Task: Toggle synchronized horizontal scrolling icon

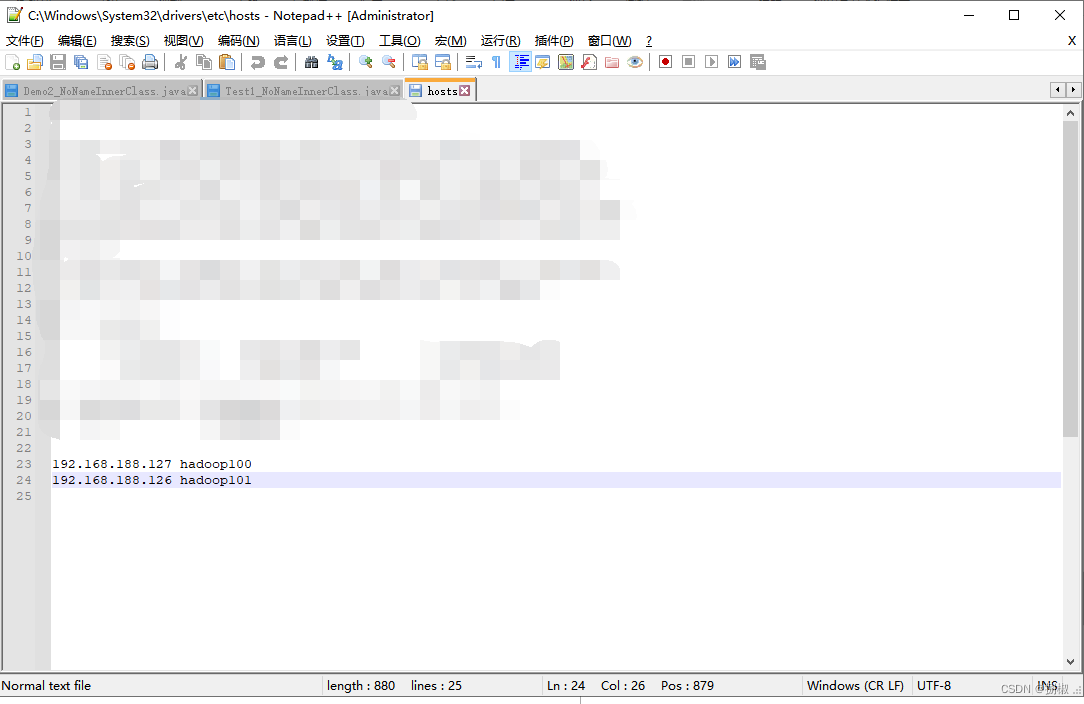Action: click(442, 62)
